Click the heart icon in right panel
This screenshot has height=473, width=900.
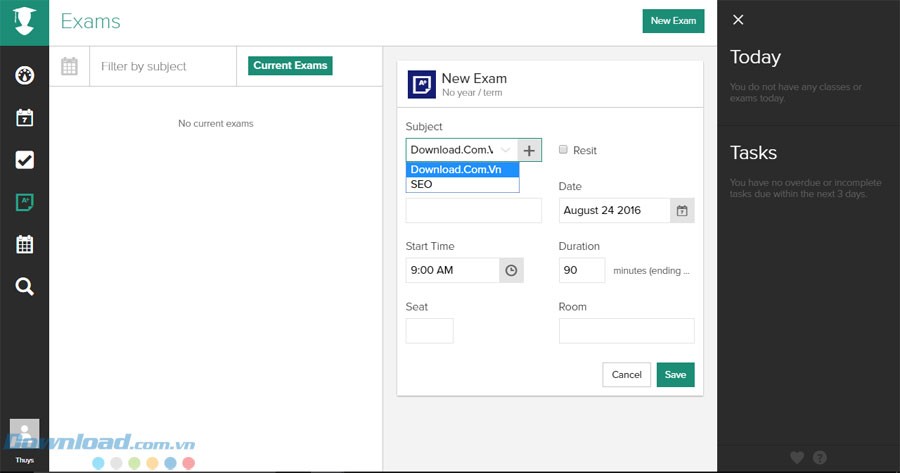(797, 458)
